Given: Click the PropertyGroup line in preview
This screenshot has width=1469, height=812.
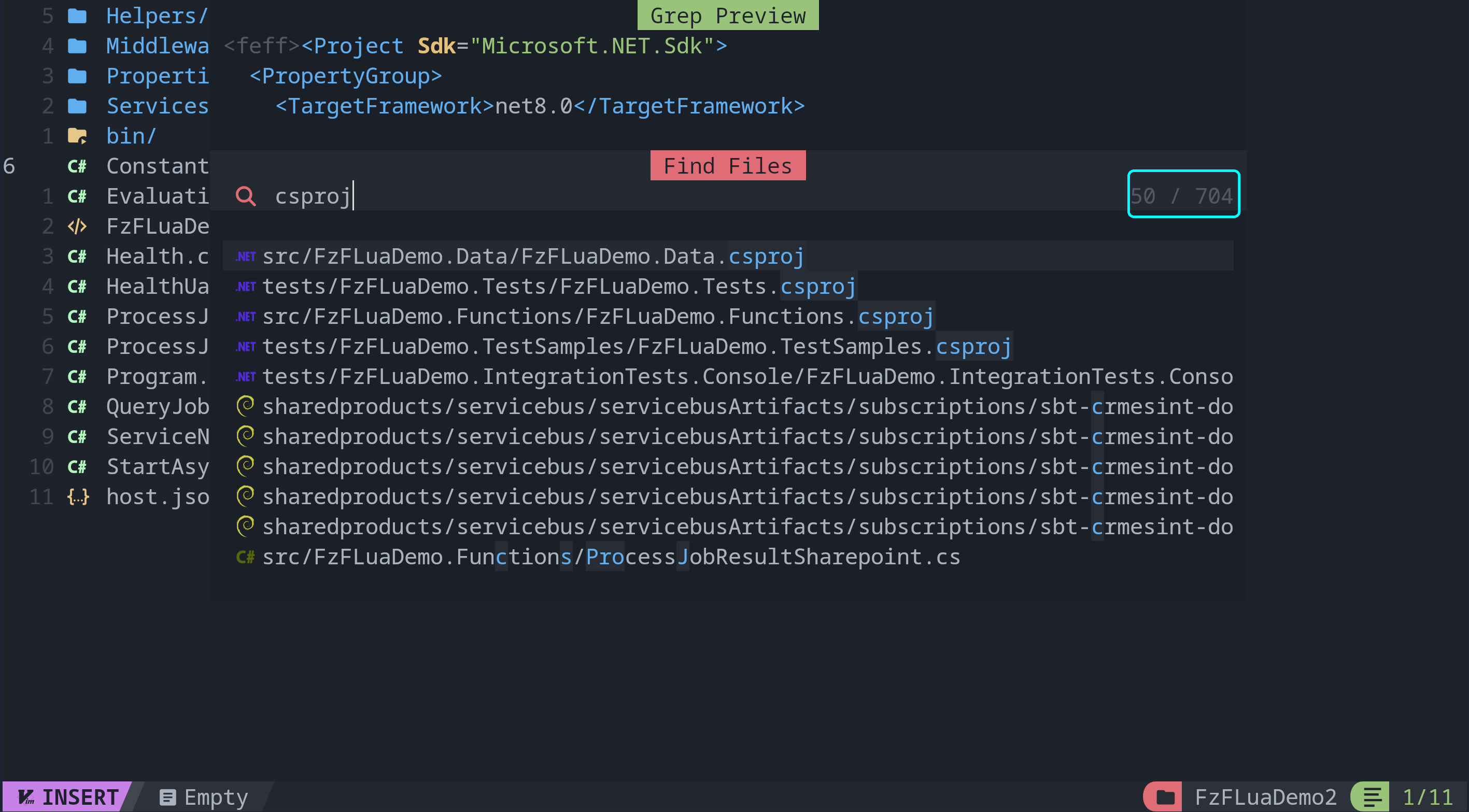Looking at the screenshot, I should coord(346,76).
